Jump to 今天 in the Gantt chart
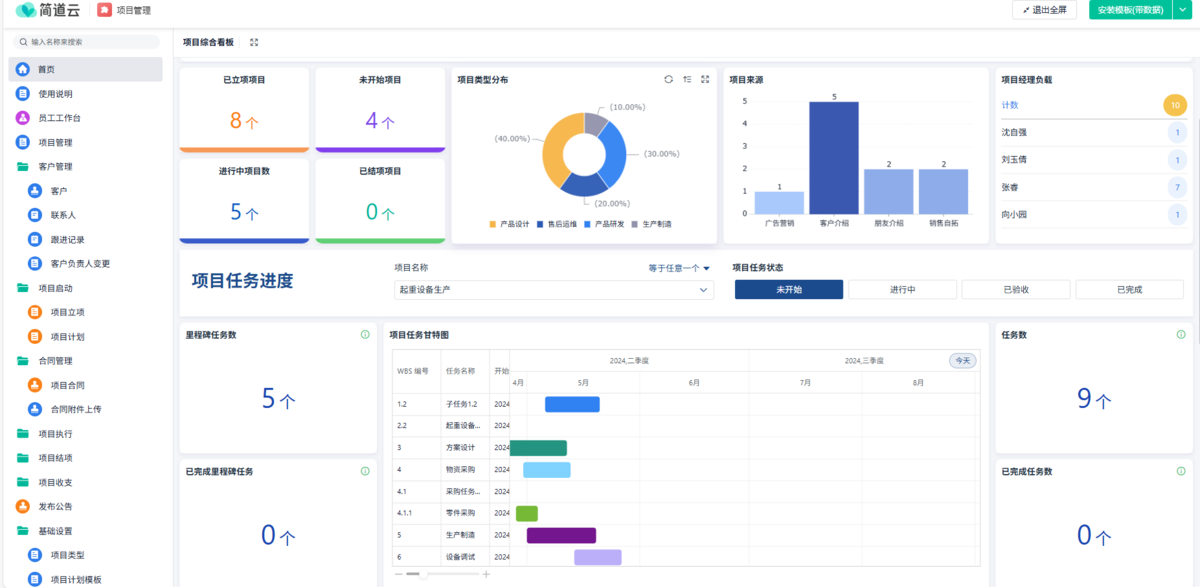The height and width of the screenshot is (588, 1200). pyautogui.click(x=962, y=361)
